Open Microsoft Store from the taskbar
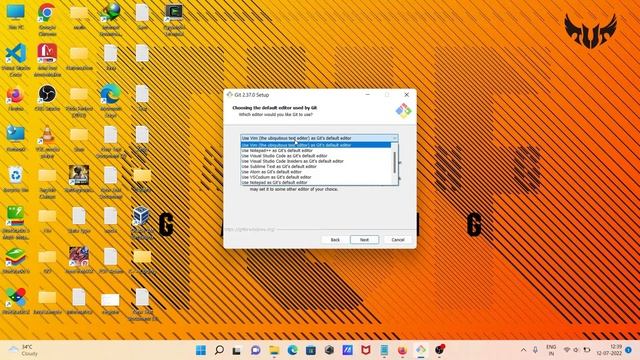 tap(311, 350)
